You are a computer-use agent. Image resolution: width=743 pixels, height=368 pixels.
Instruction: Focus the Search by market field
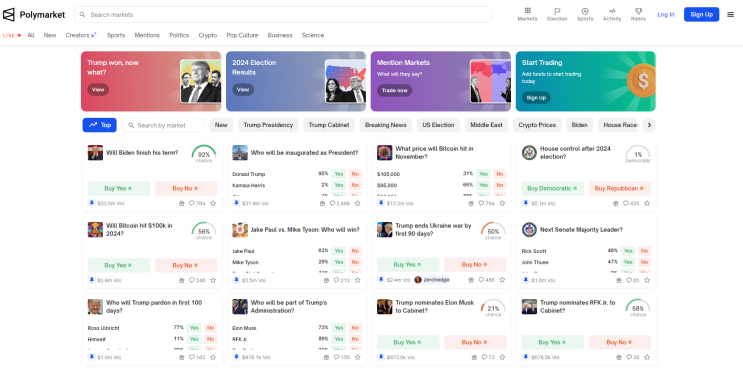point(163,125)
